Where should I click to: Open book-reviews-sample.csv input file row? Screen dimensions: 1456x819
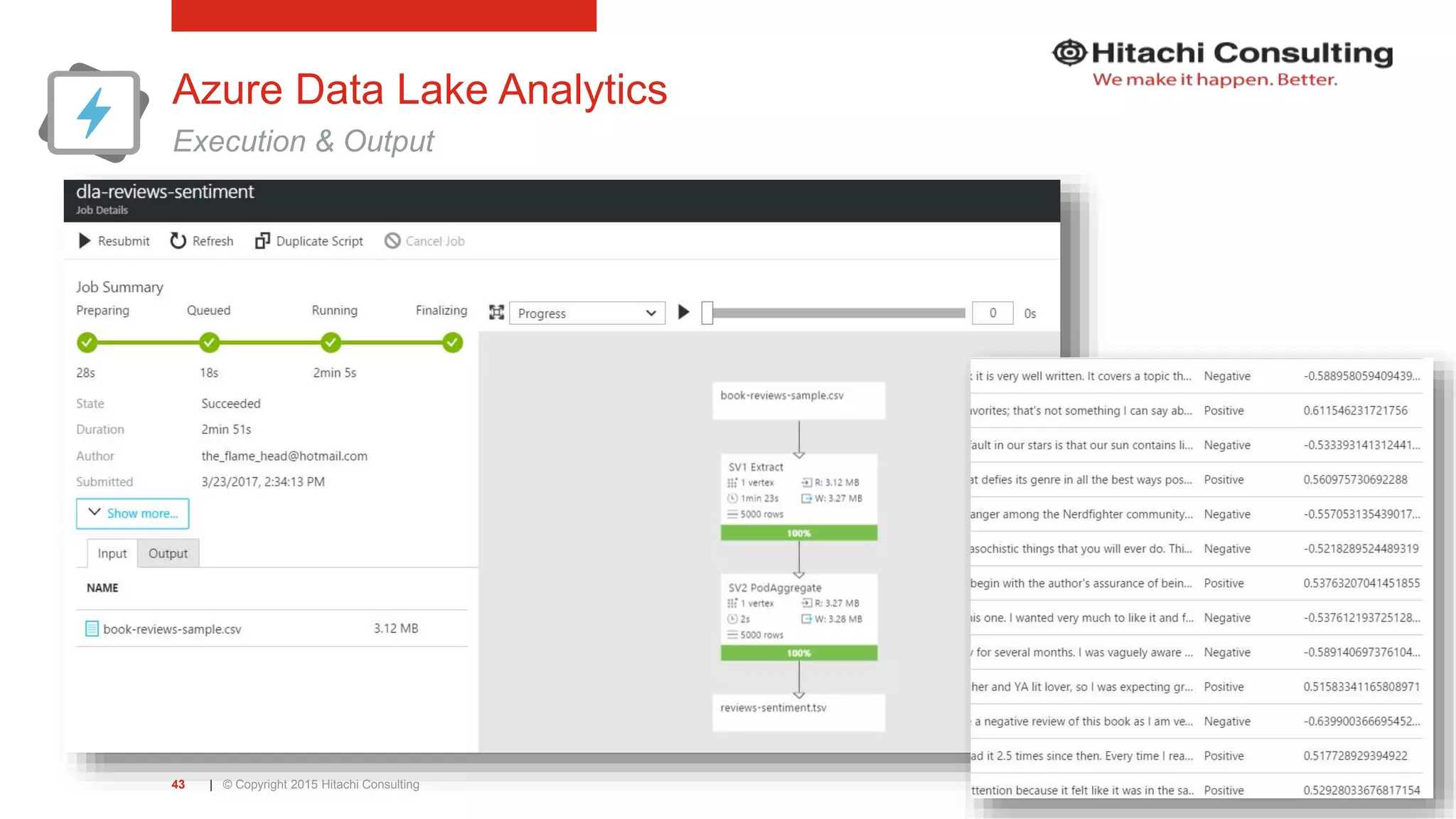272,628
